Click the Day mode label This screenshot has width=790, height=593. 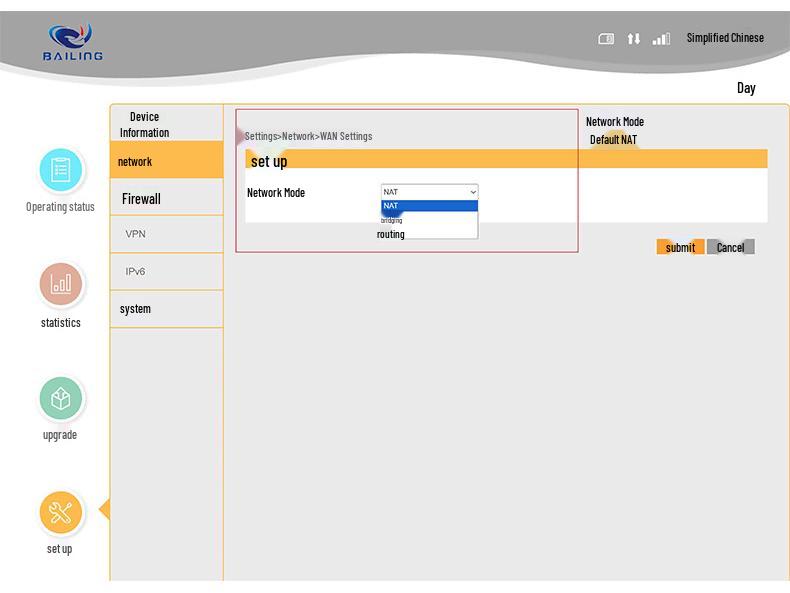(x=746, y=88)
